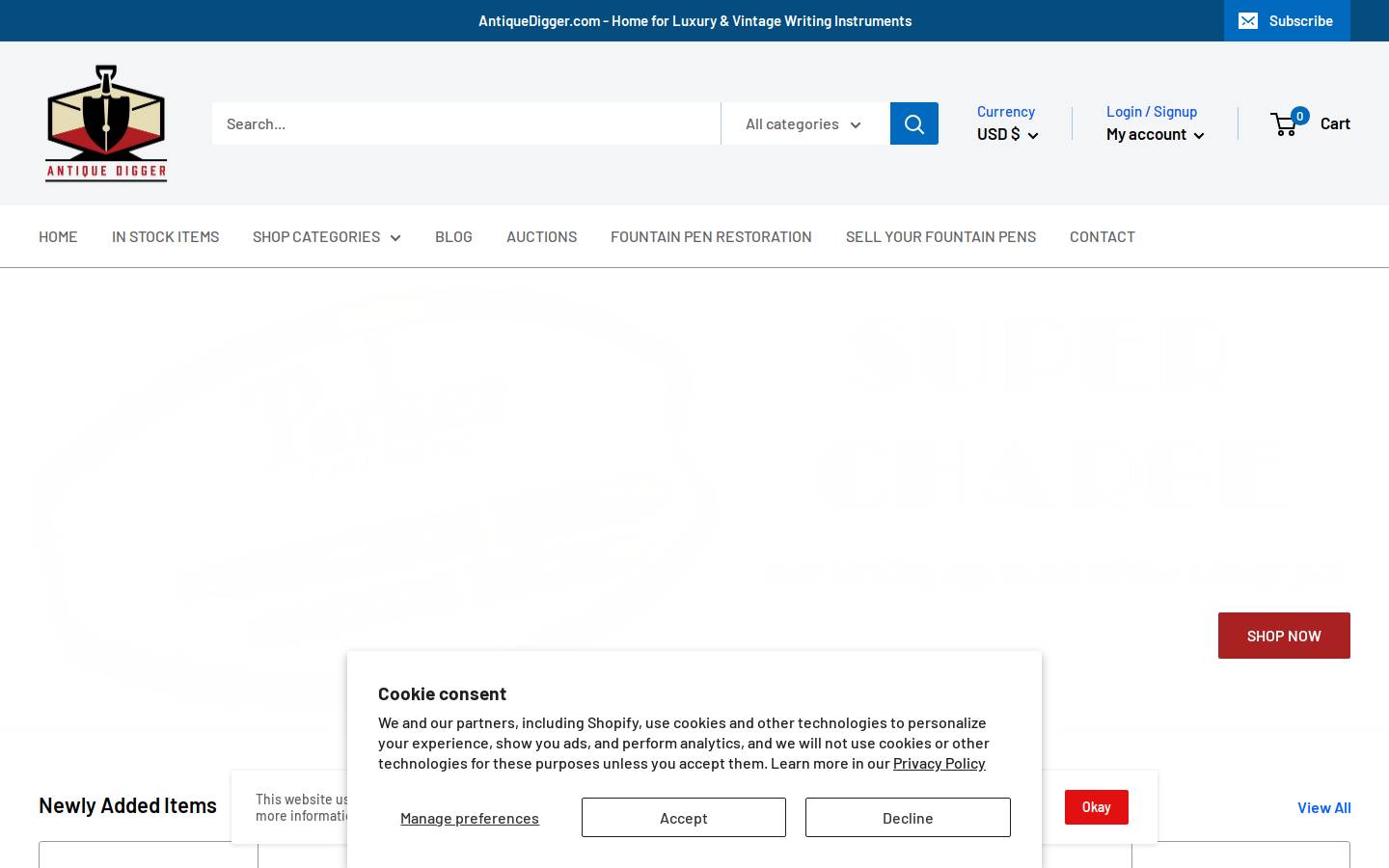Click the Newly Added Items heading
Image resolution: width=1389 pixels, height=868 pixels.
(127, 805)
